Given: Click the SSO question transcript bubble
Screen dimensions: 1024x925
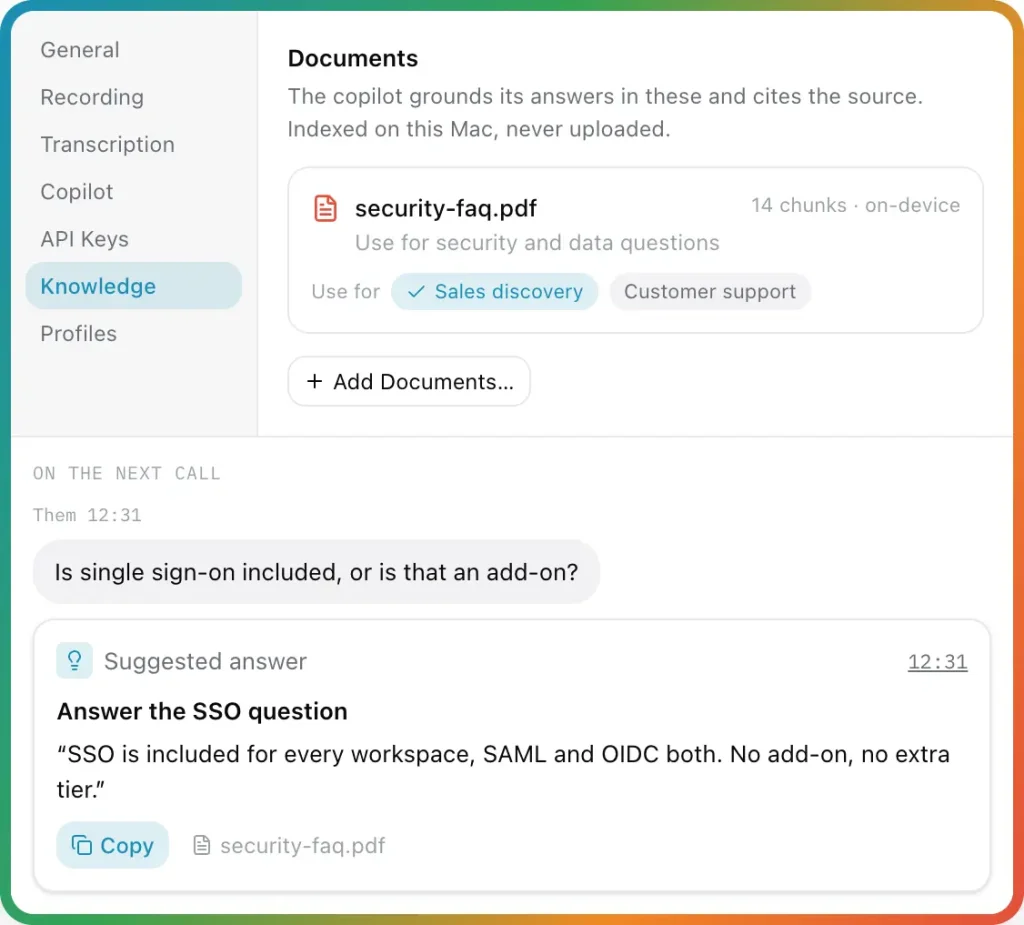Looking at the screenshot, I should (316, 572).
